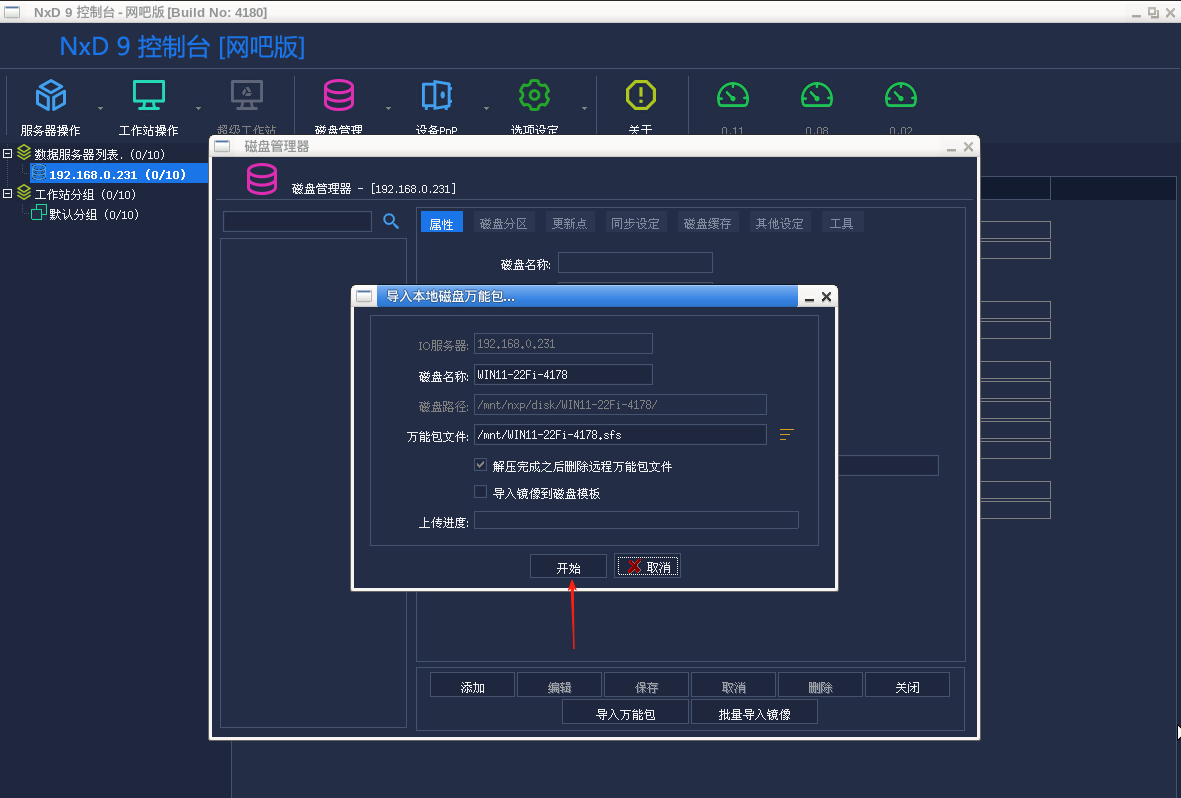Open the 同步设定 tab

(635, 222)
